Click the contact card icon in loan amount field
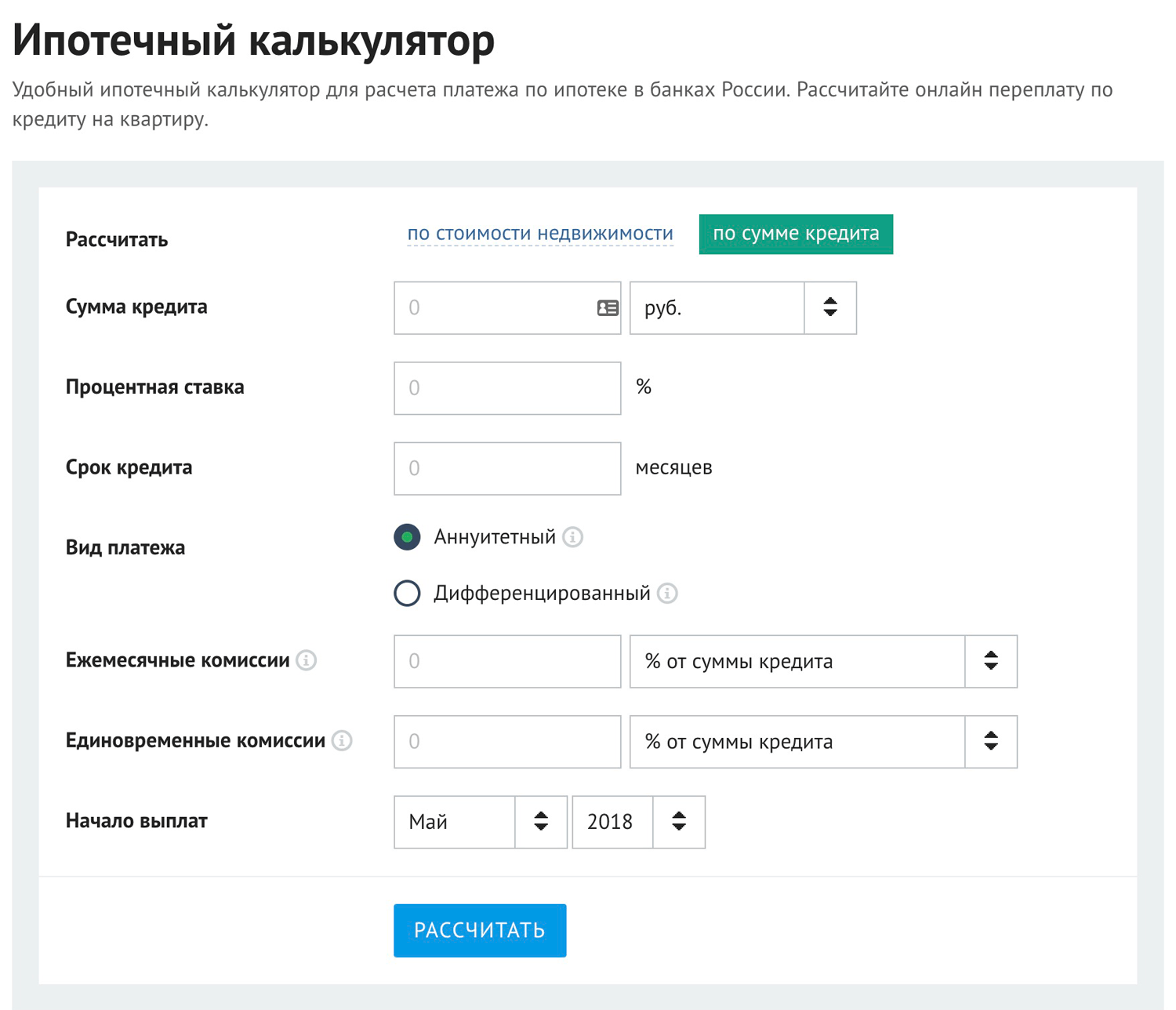 point(608,308)
